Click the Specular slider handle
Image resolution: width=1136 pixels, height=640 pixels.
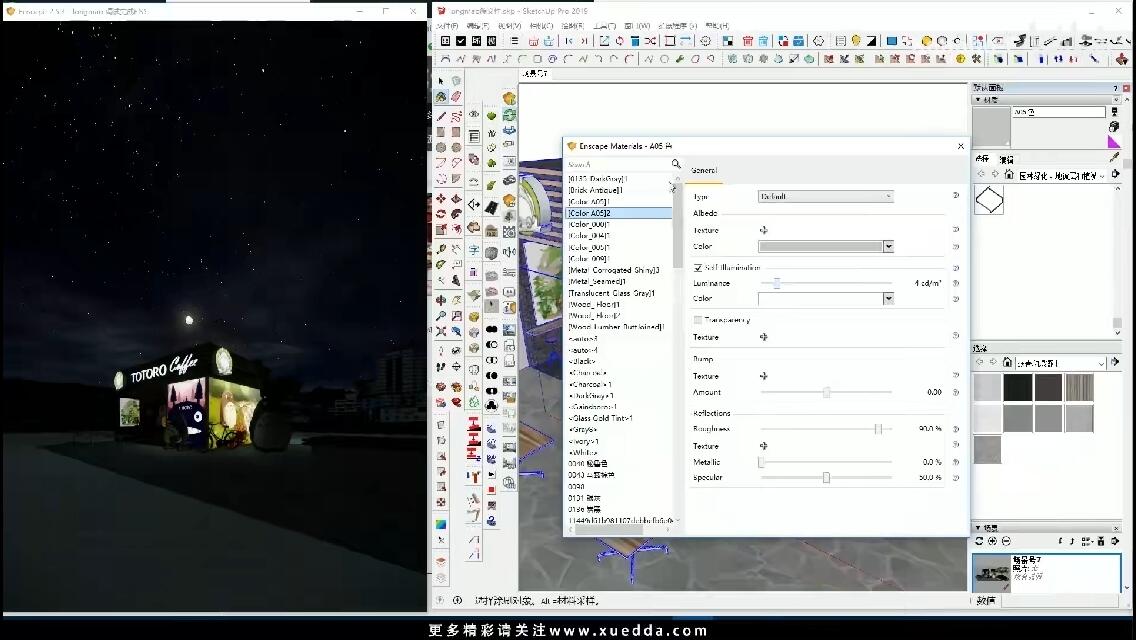click(826, 478)
